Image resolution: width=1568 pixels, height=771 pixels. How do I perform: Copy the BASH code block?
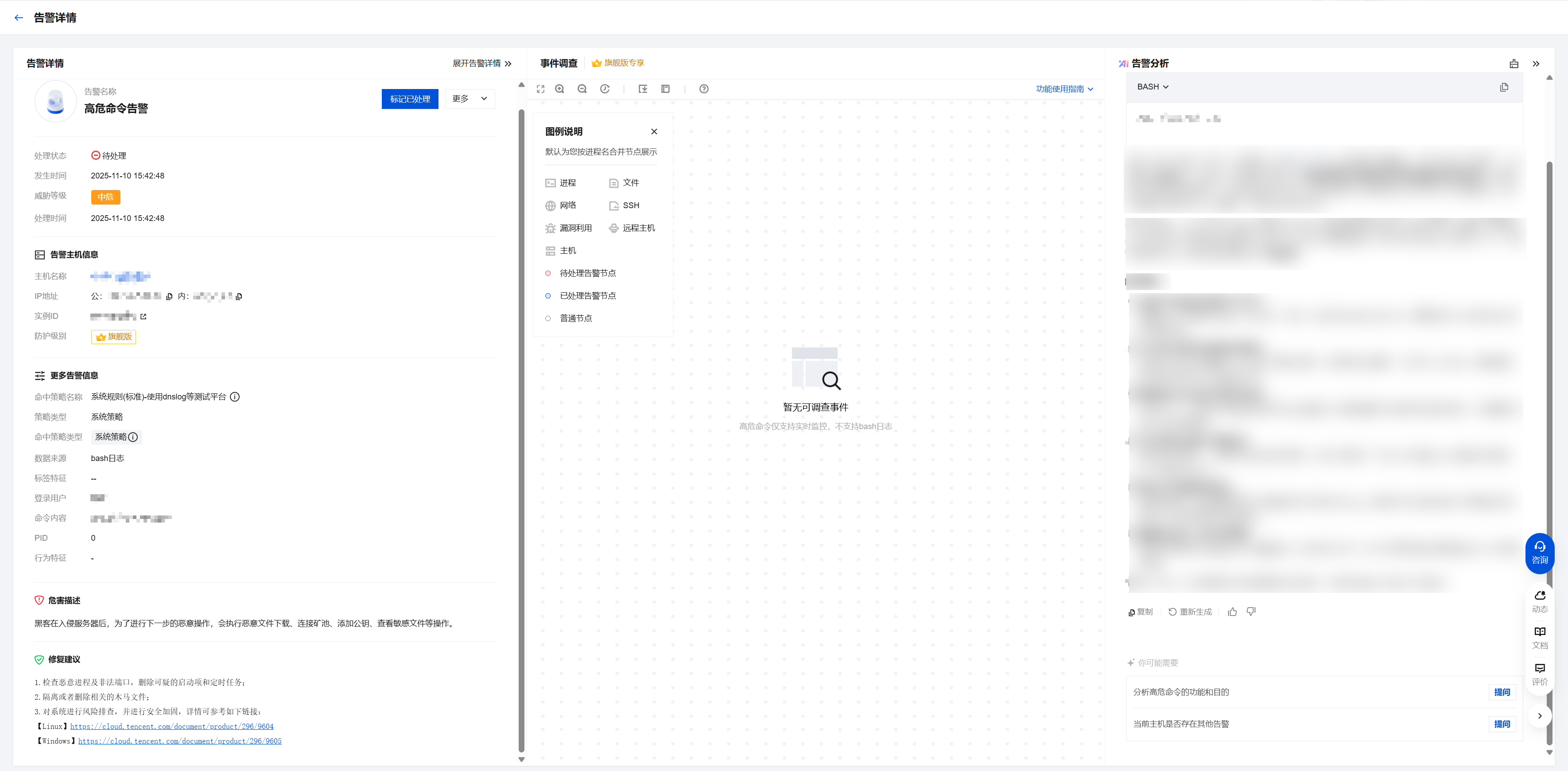click(1503, 87)
